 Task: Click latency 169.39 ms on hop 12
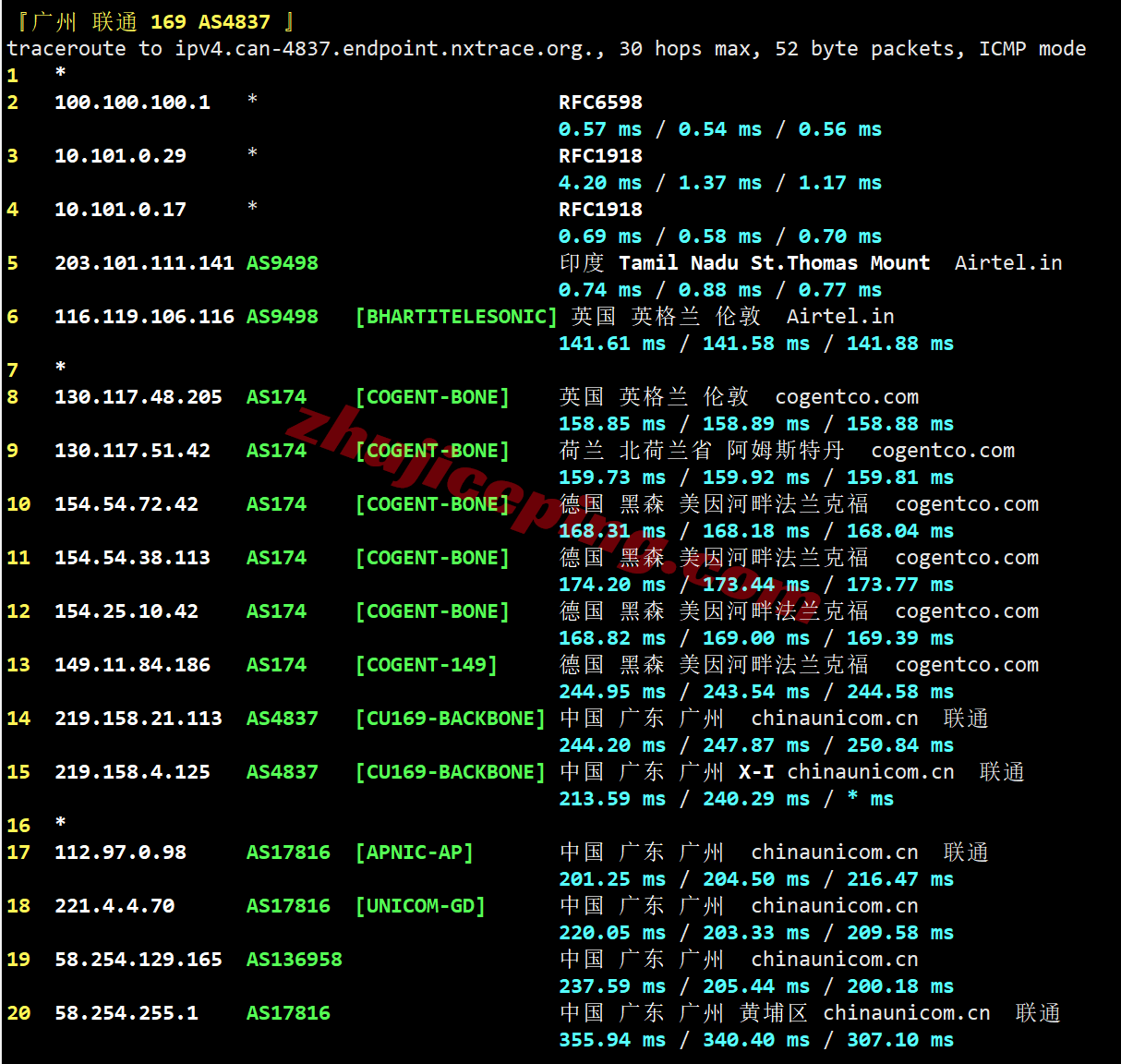900,638
